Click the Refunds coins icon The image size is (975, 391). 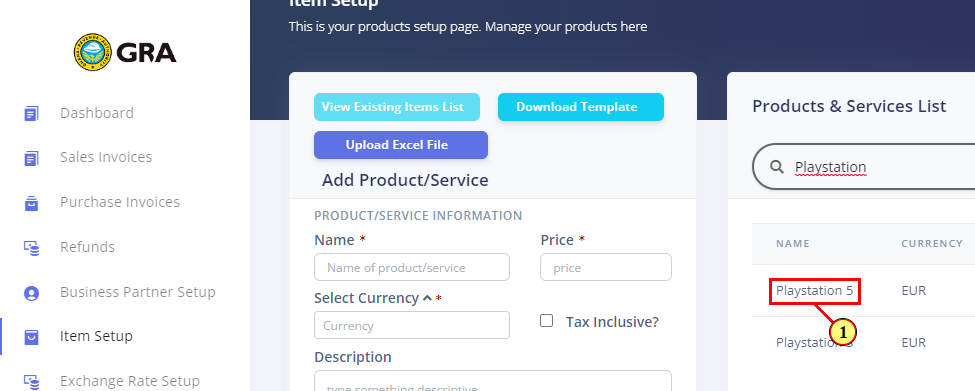tap(31, 247)
